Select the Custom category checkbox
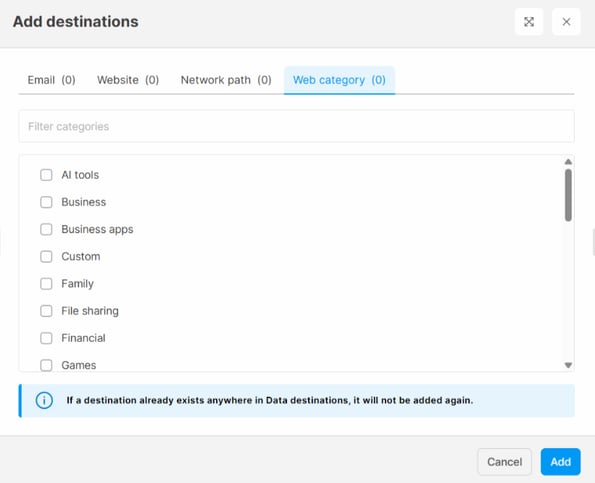This screenshot has width=595, height=483. pyautogui.click(x=46, y=256)
